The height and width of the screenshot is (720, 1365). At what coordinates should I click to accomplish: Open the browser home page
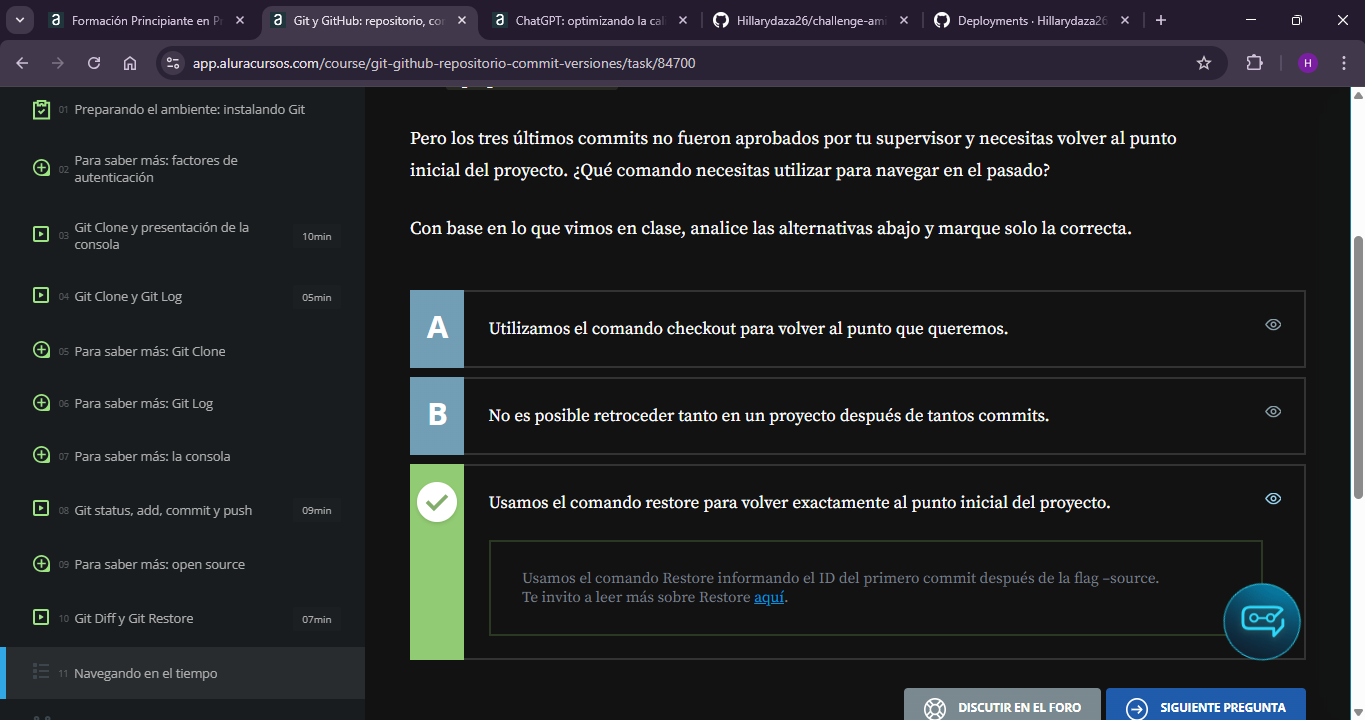[130, 63]
